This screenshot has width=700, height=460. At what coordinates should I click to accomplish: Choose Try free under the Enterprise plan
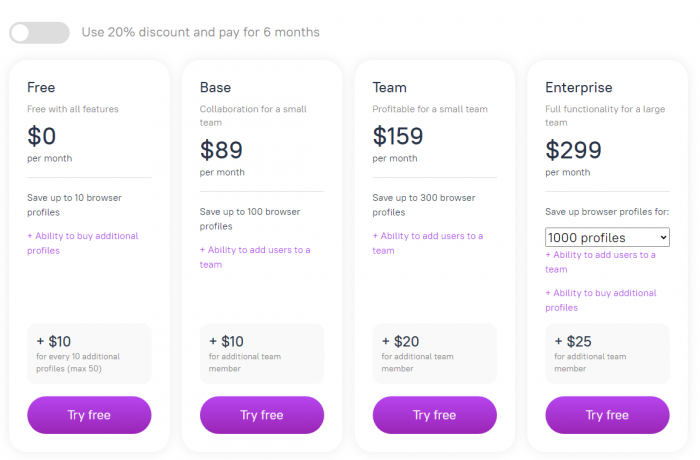click(607, 415)
